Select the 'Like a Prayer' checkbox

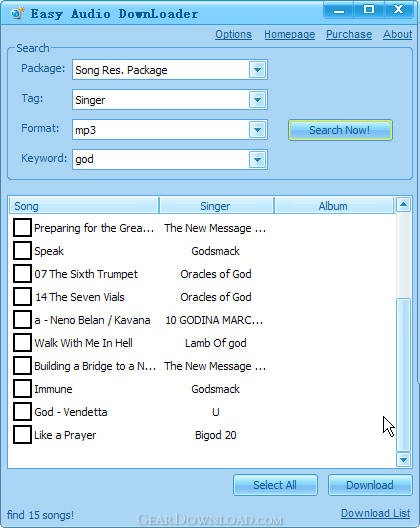(22, 434)
